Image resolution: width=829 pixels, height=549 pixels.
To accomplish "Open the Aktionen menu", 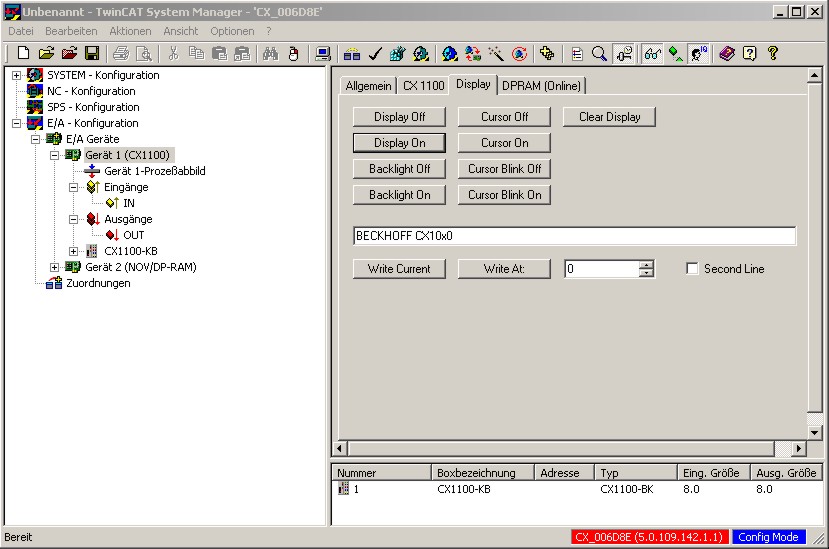I will click(x=130, y=31).
